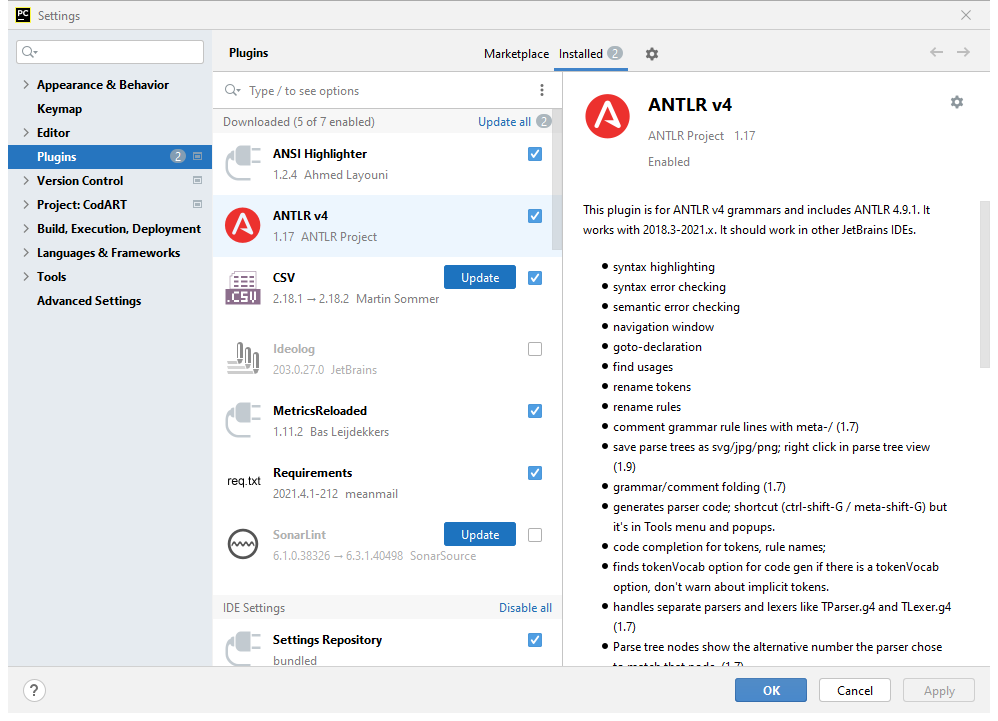Click the Ideolog plugin icon
The width and height of the screenshot is (998, 721).
click(243, 358)
